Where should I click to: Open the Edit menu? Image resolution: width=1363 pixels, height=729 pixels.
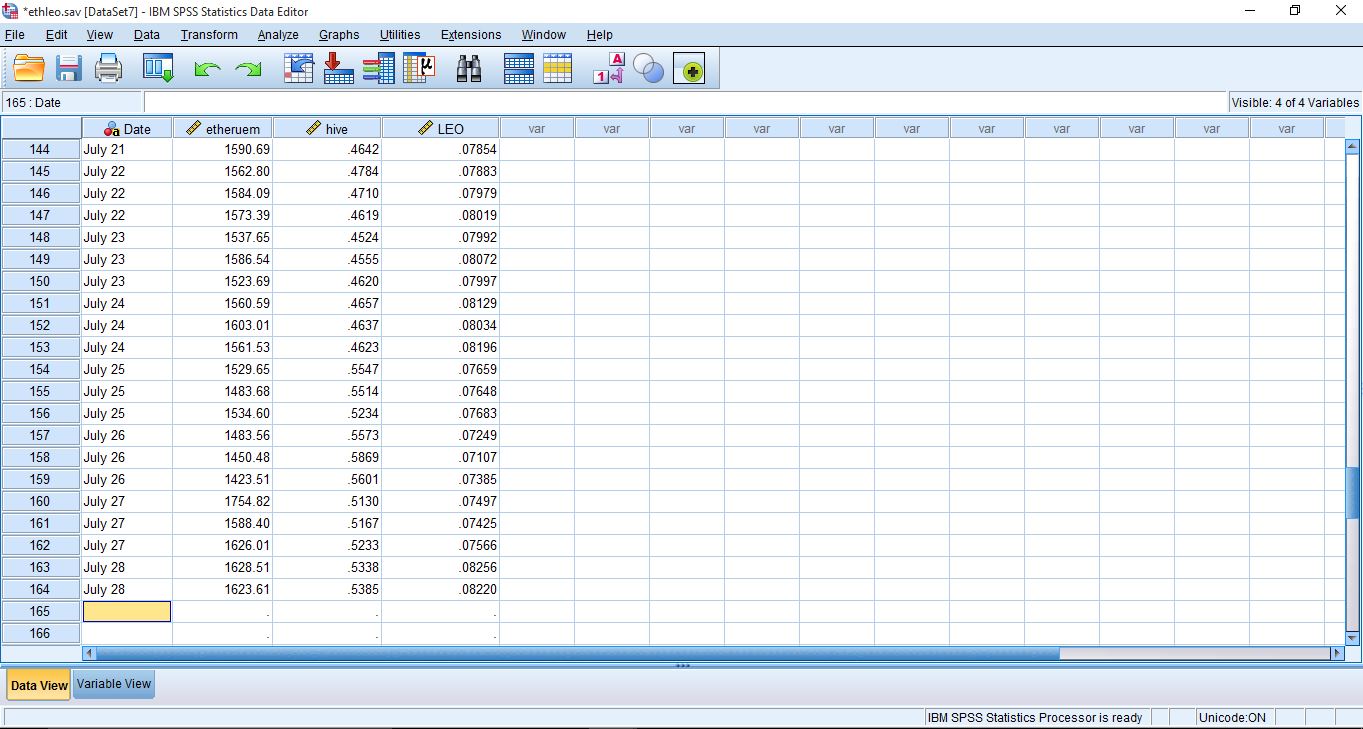point(57,35)
